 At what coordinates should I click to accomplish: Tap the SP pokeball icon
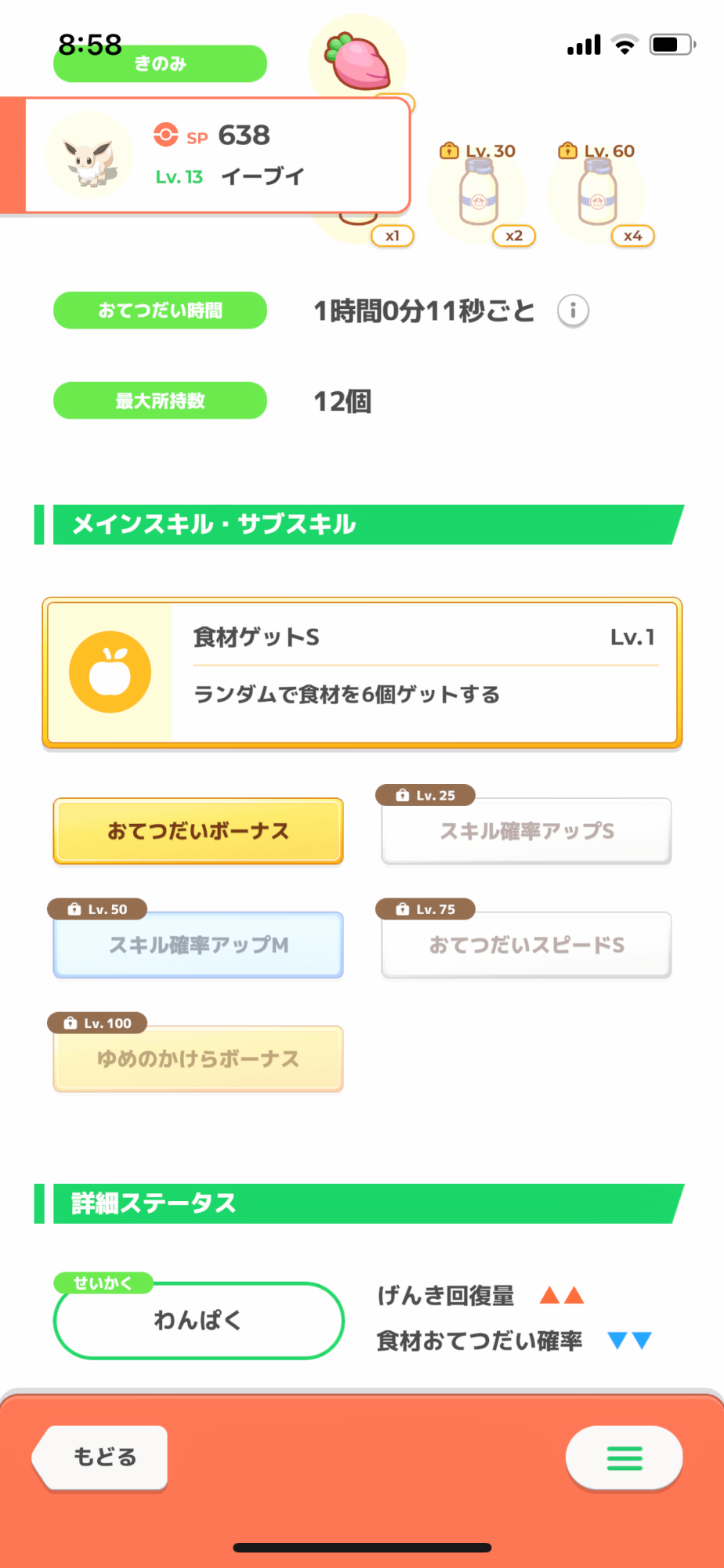click(165, 135)
